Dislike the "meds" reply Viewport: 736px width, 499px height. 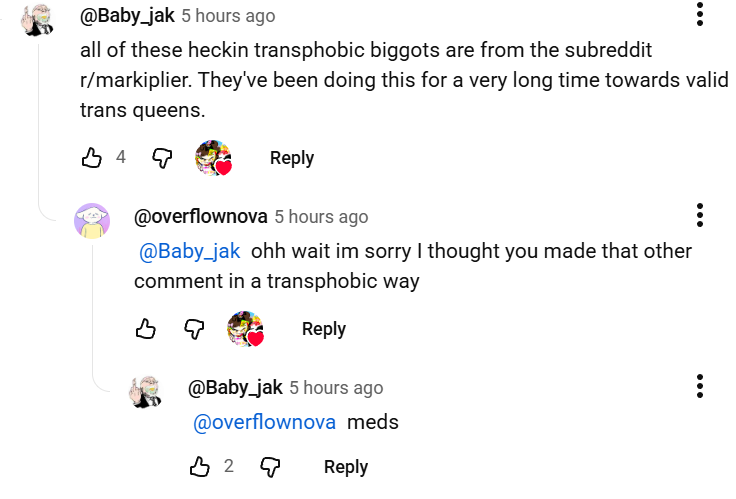[270, 466]
